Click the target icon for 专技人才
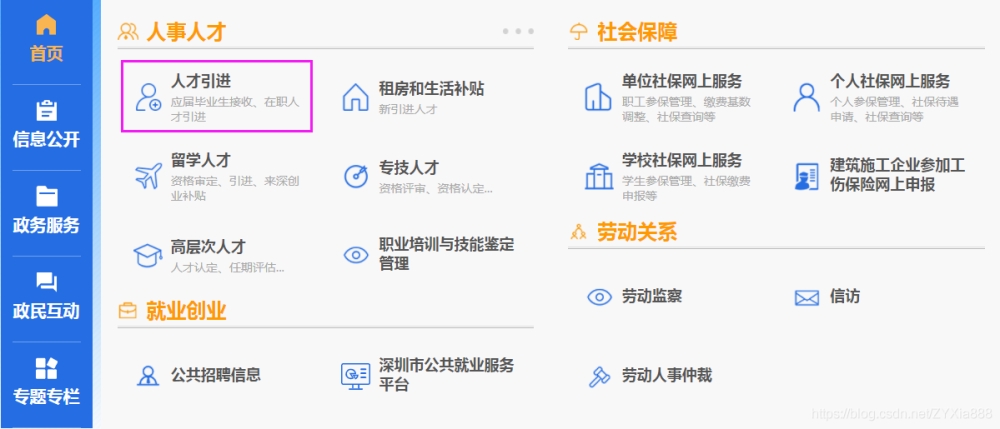Image resolution: width=1000 pixels, height=429 pixels. click(356, 176)
